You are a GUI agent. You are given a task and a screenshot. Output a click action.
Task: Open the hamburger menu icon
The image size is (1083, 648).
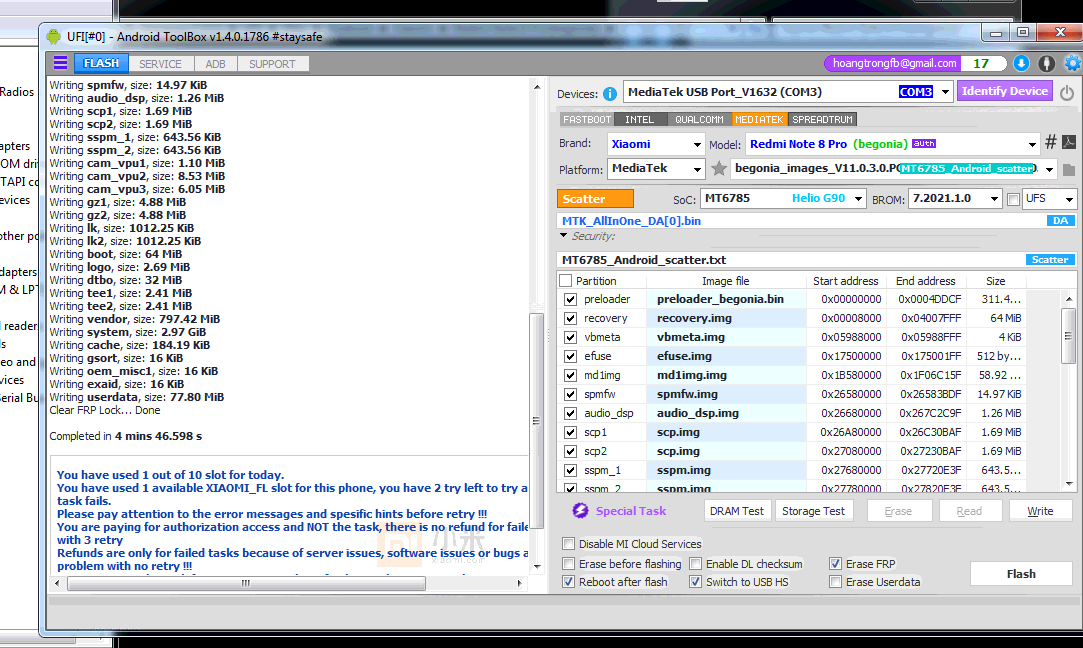click(61, 64)
